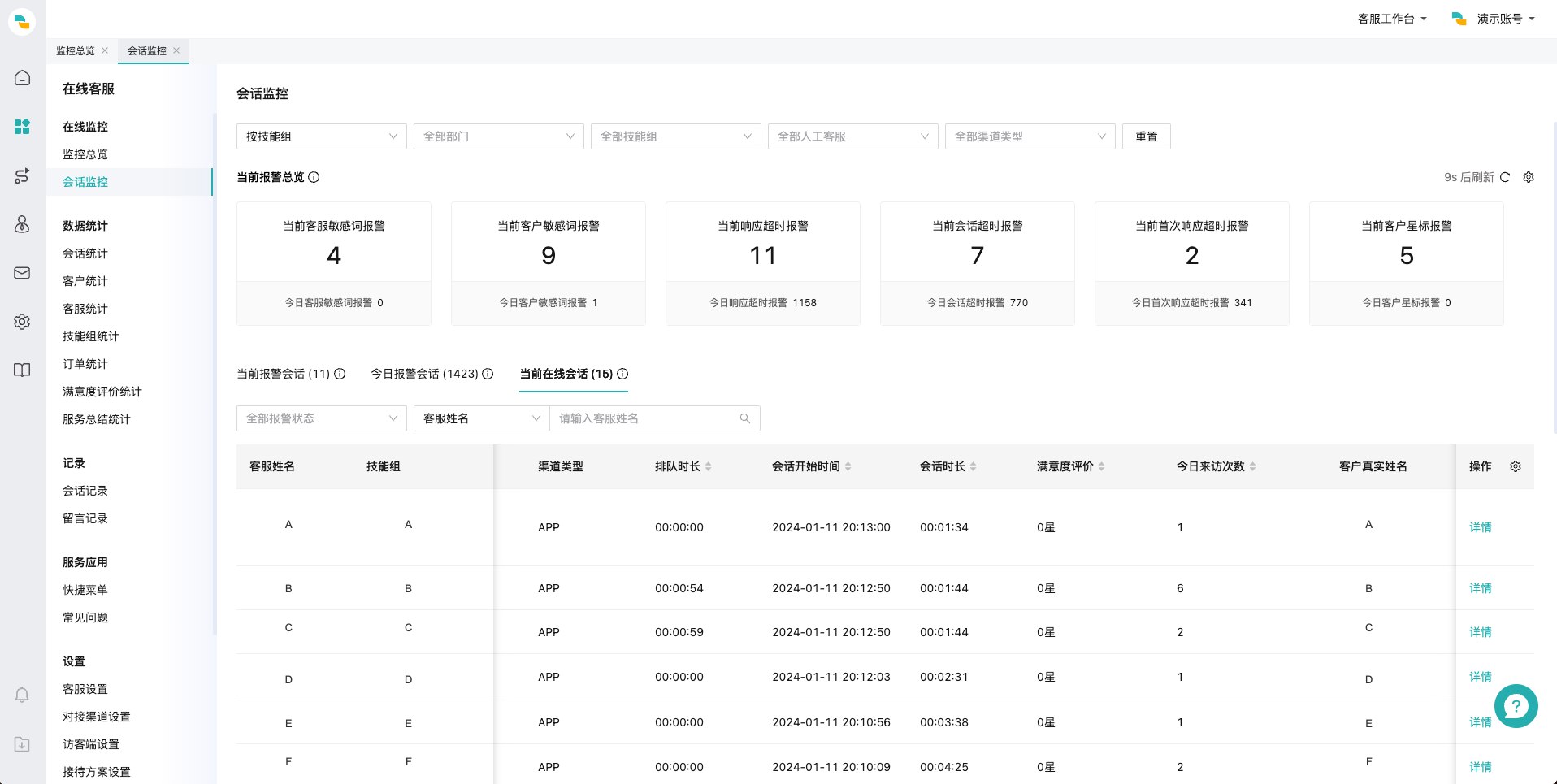Open 技能组统计 in the sidebar

coord(91,336)
